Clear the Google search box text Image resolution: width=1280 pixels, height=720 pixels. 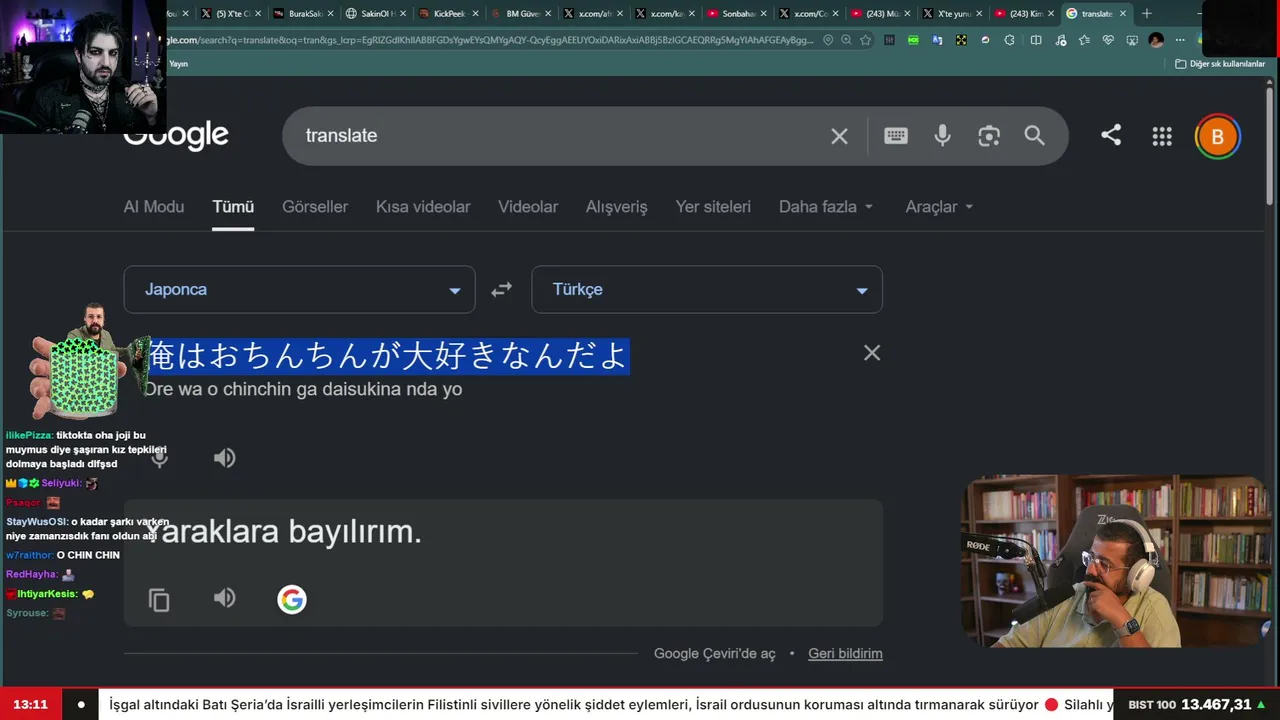(839, 136)
